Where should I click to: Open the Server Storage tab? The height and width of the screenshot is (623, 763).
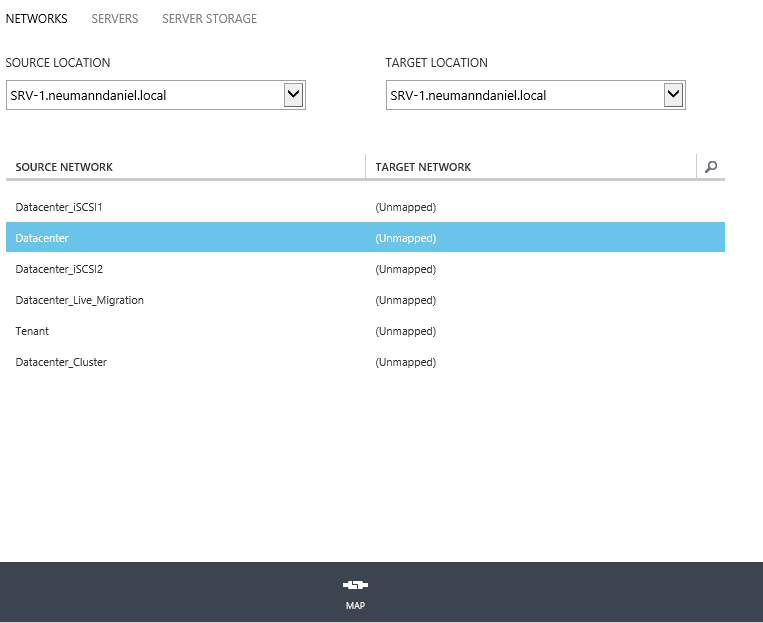pos(209,19)
